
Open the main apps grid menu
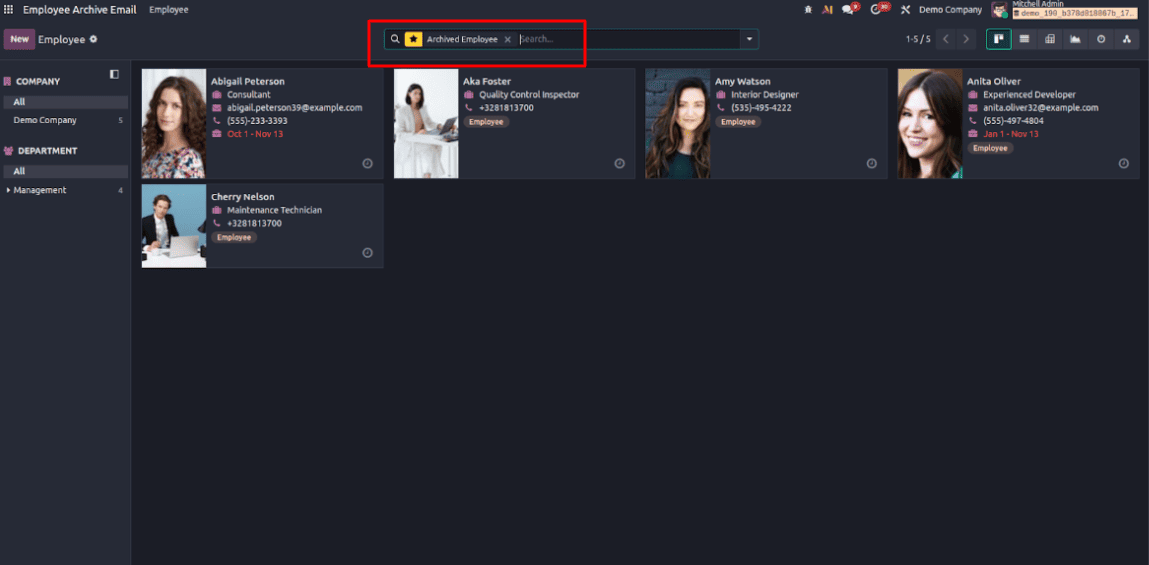[x=8, y=10]
